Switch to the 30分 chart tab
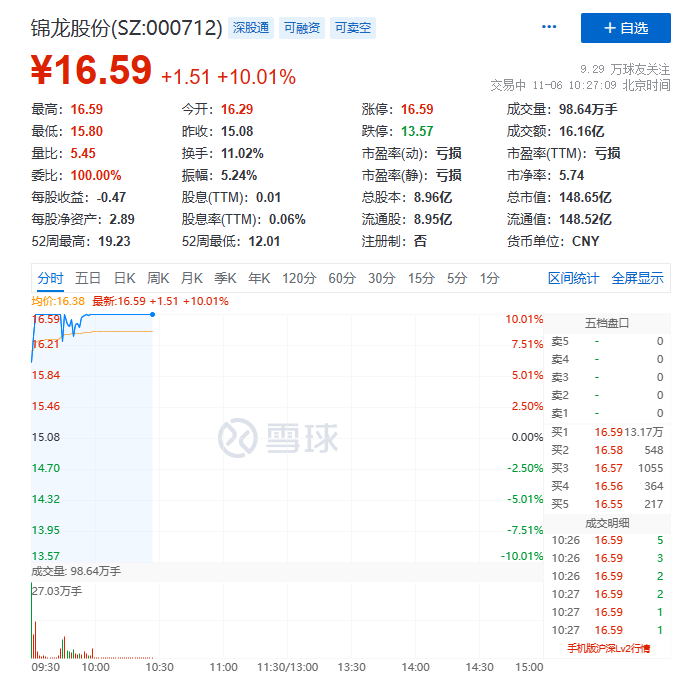This screenshot has height=678, width=673. pos(381,278)
